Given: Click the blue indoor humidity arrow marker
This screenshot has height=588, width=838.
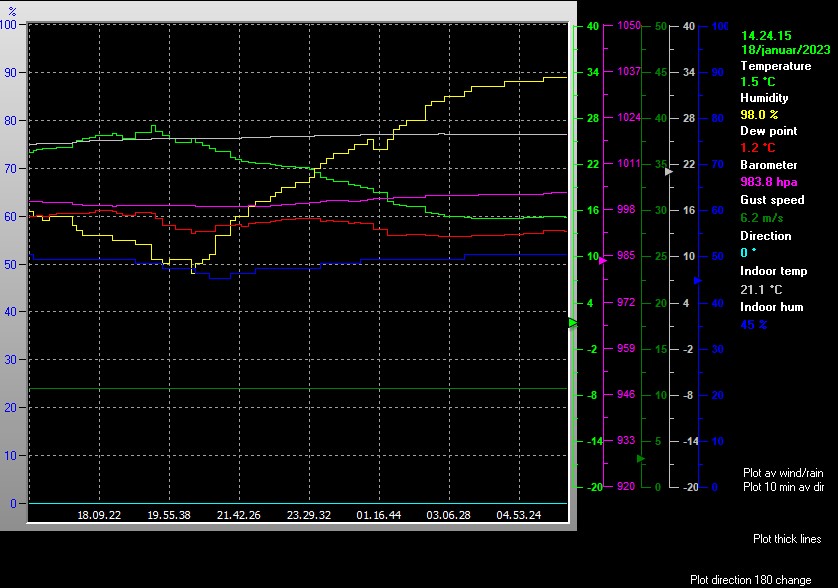Looking at the screenshot, I should pyautogui.click(x=699, y=280).
